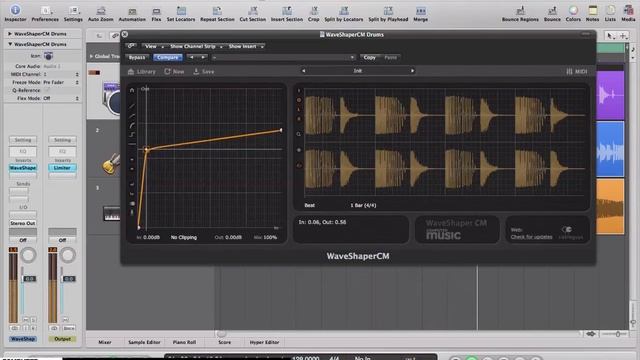Click the Copy button in the plugin

point(369,58)
